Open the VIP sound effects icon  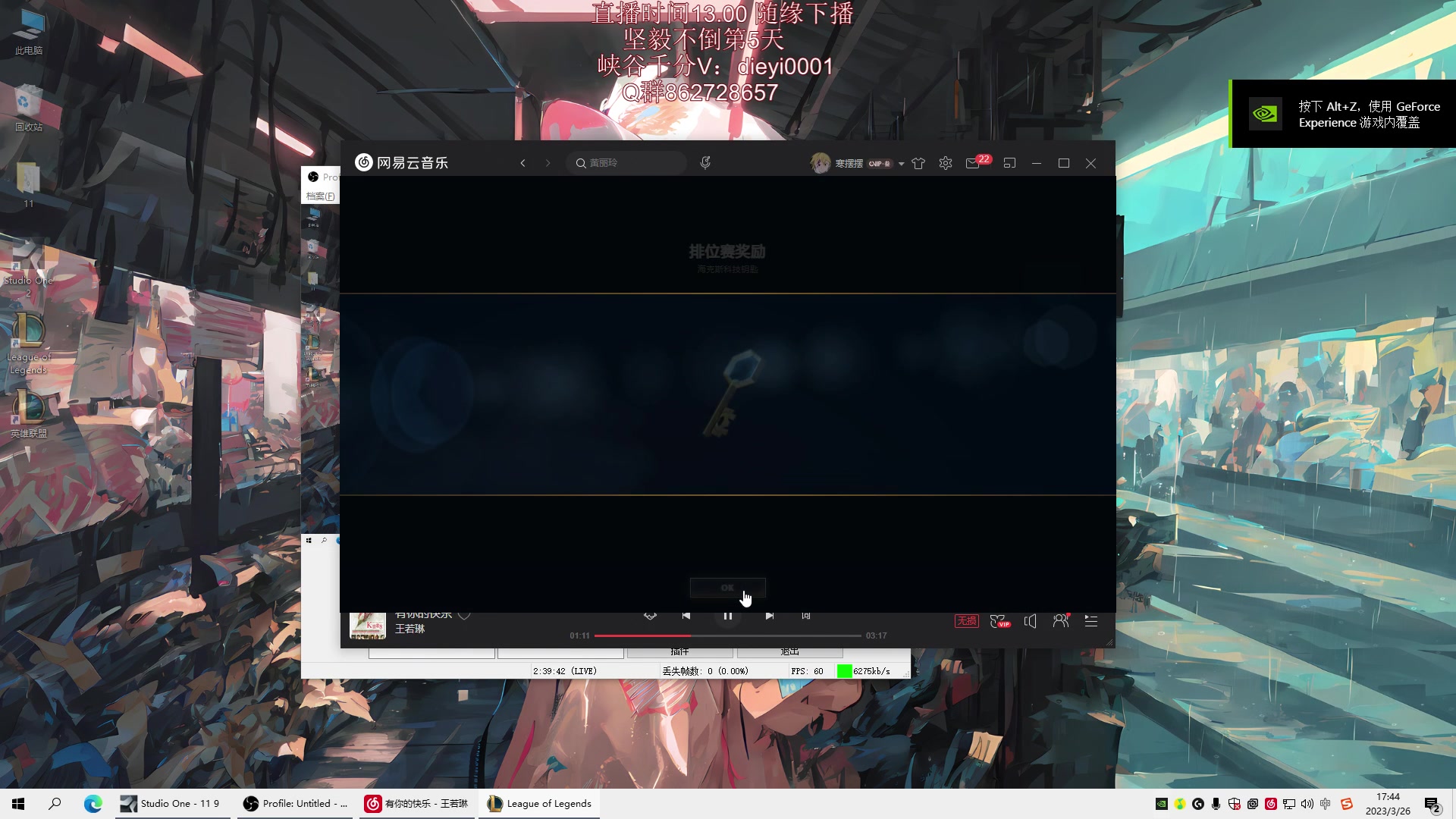(x=999, y=621)
